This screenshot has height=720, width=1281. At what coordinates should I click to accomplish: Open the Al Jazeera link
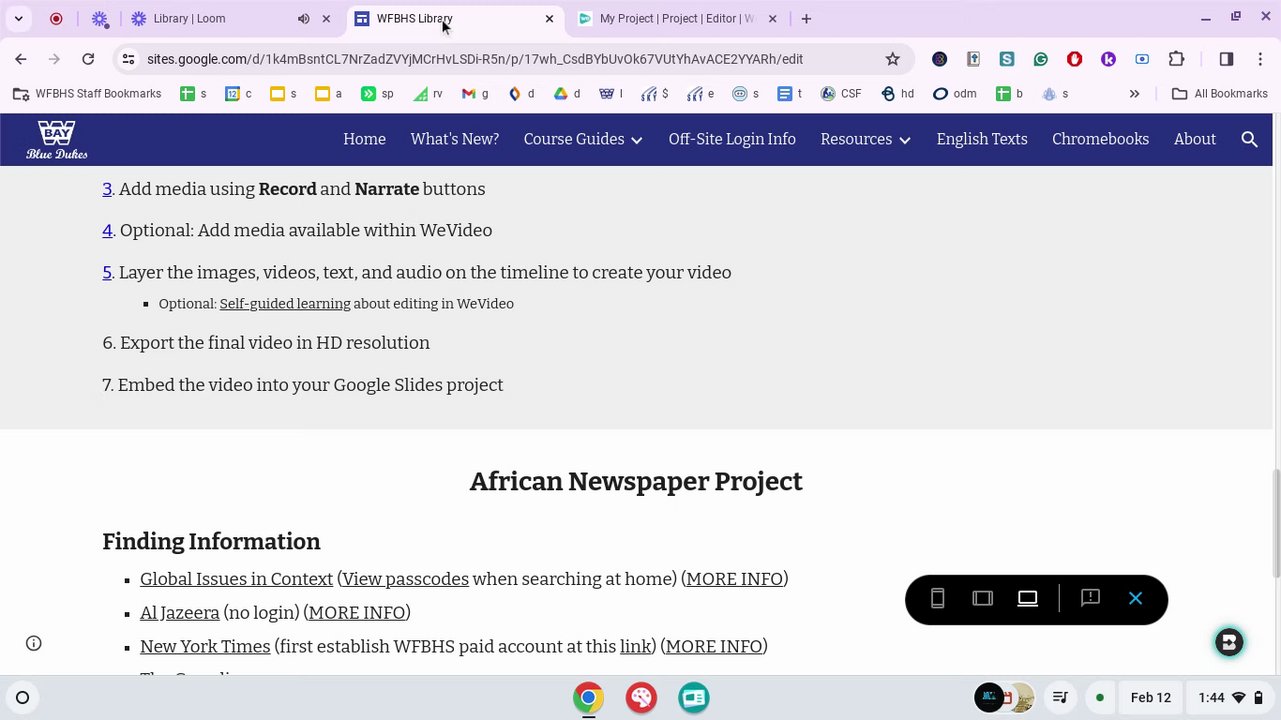click(179, 613)
